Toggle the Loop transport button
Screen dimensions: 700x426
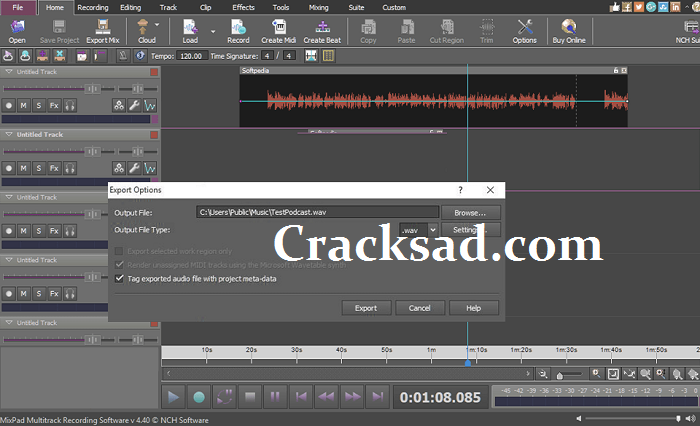225,397
